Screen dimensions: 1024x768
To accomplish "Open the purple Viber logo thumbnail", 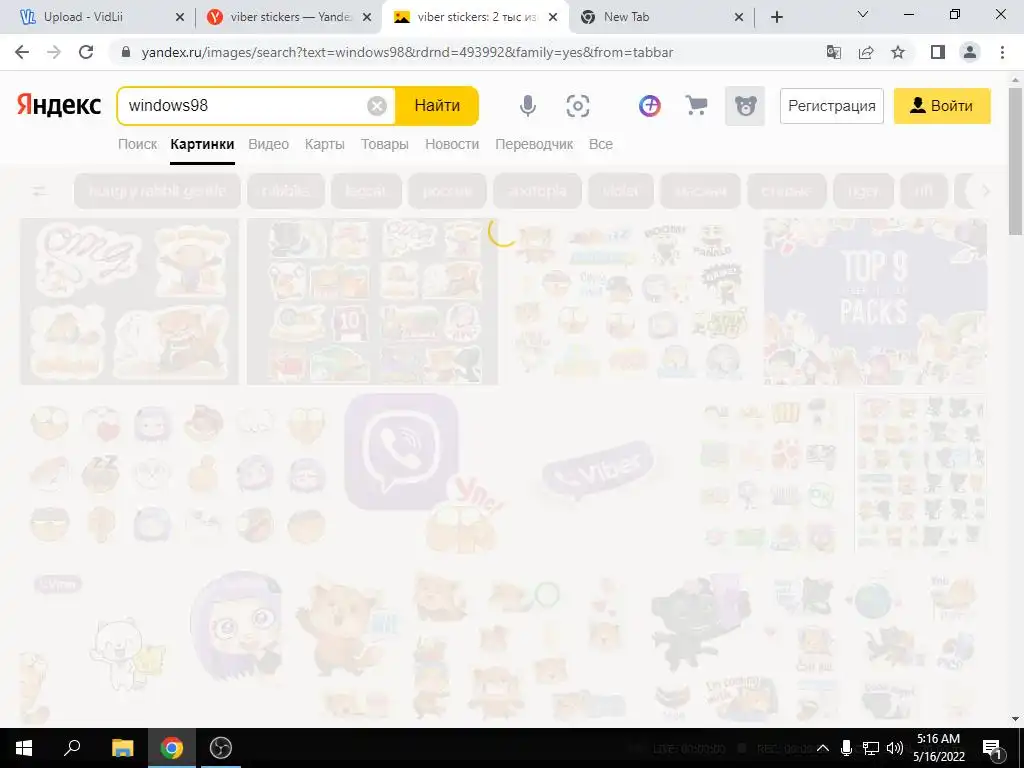I will click(x=425, y=472).
